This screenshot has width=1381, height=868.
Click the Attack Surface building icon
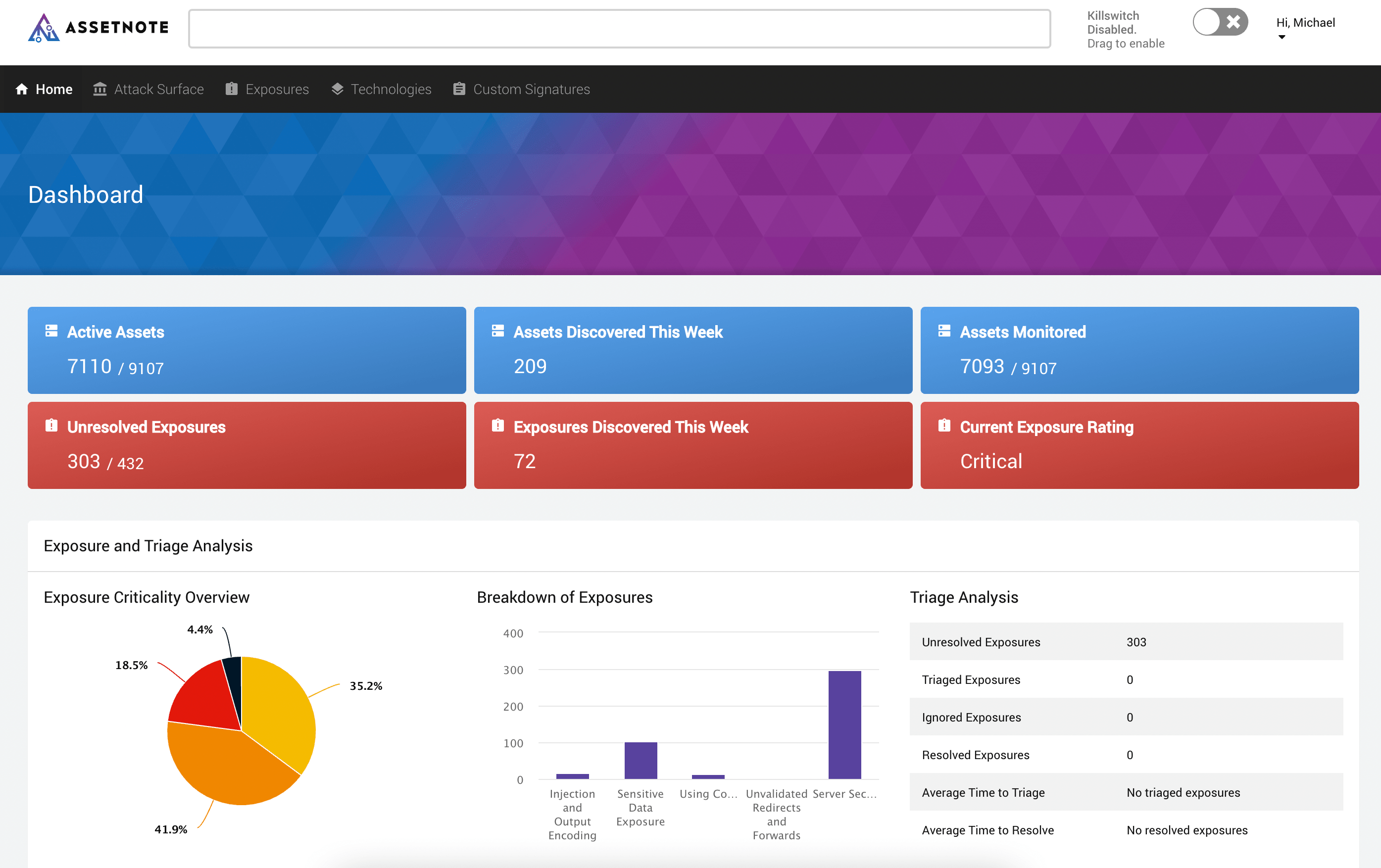(100, 89)
